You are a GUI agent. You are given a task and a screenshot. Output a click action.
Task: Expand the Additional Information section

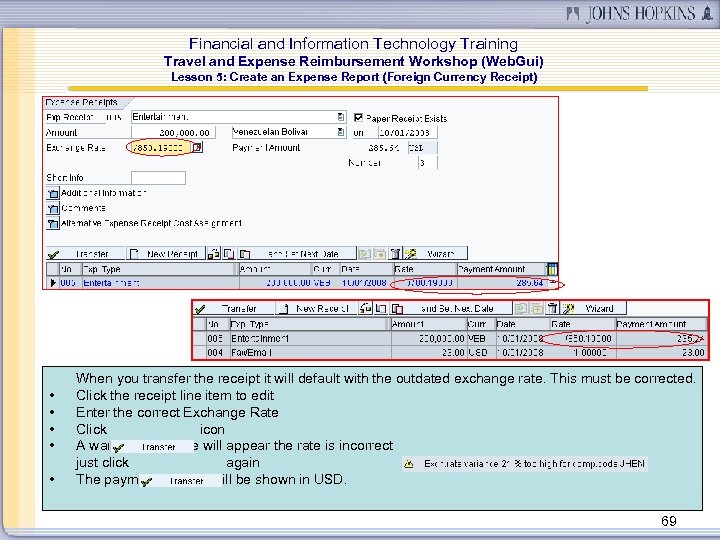point(53,193)
